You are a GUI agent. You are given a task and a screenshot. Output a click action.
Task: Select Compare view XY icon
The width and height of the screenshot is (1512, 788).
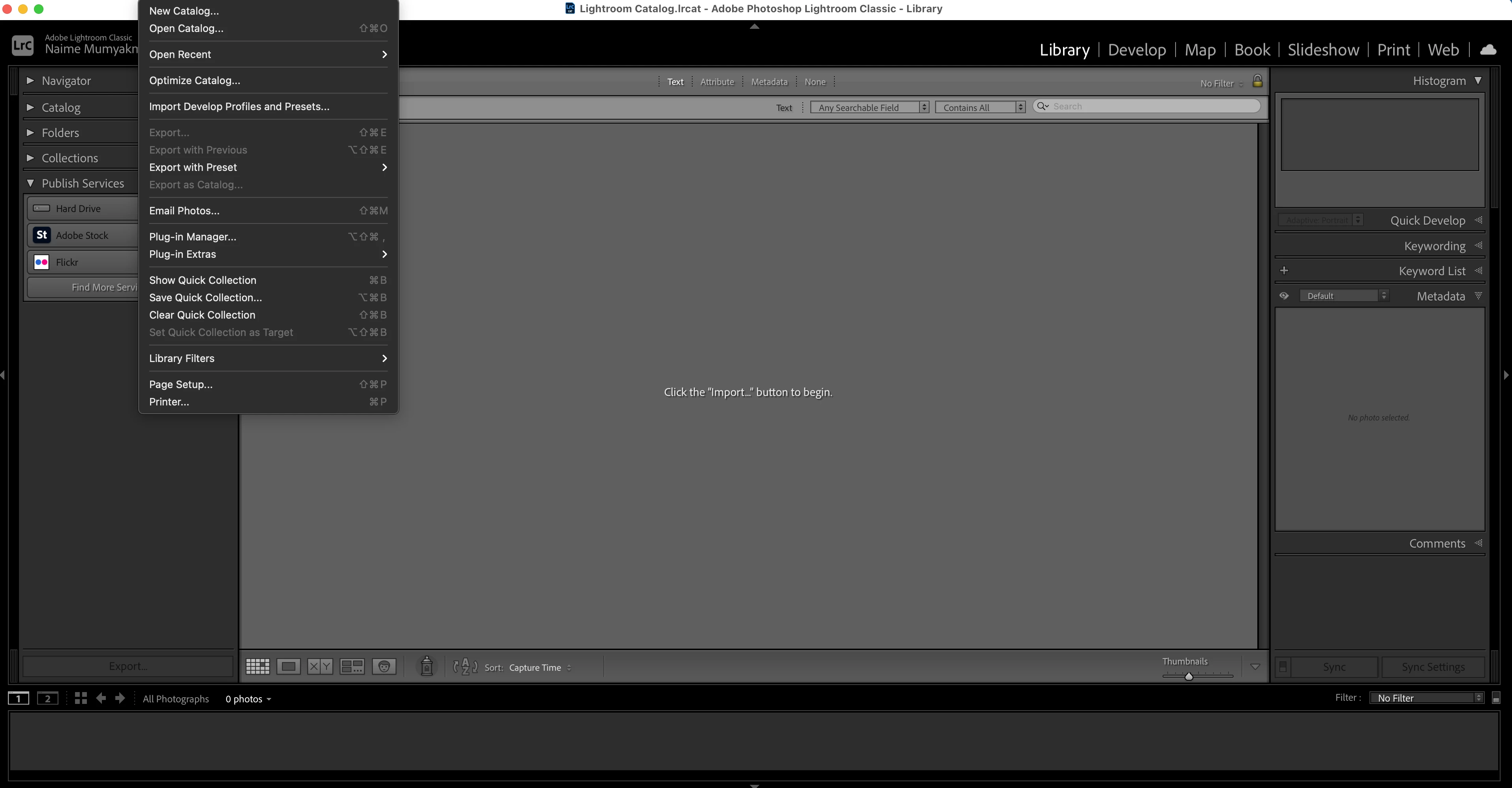click(320, 666)
